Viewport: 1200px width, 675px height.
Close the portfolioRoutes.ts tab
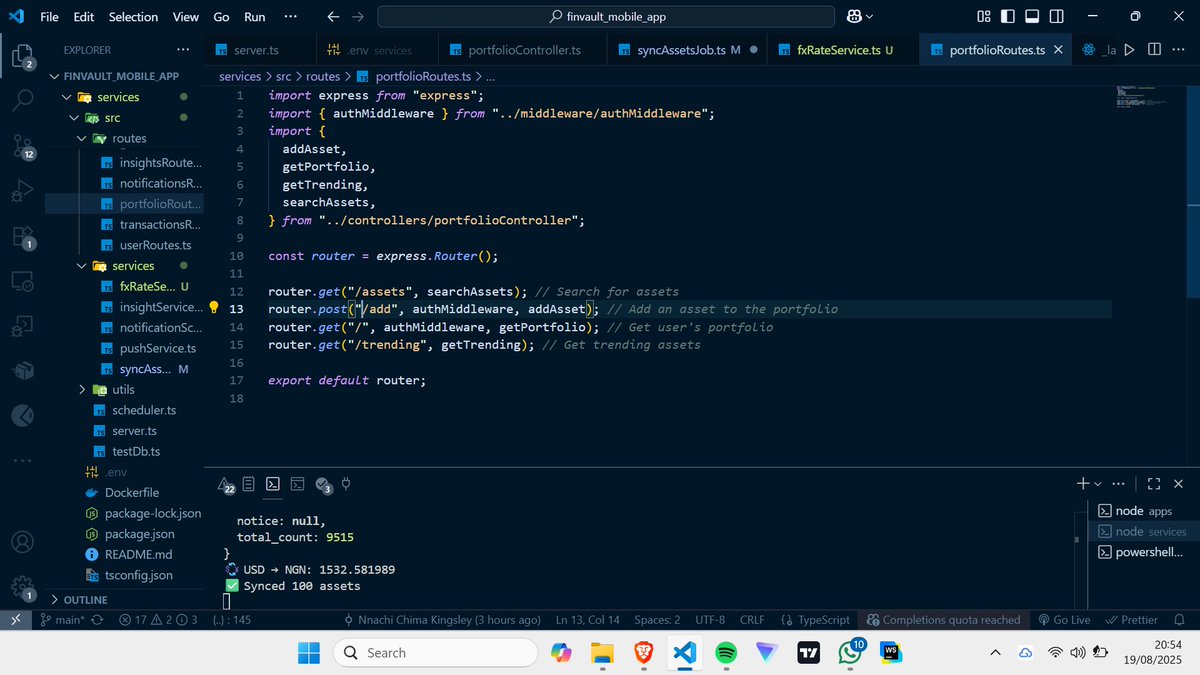pyautogui.click(x=1058, y=50)
